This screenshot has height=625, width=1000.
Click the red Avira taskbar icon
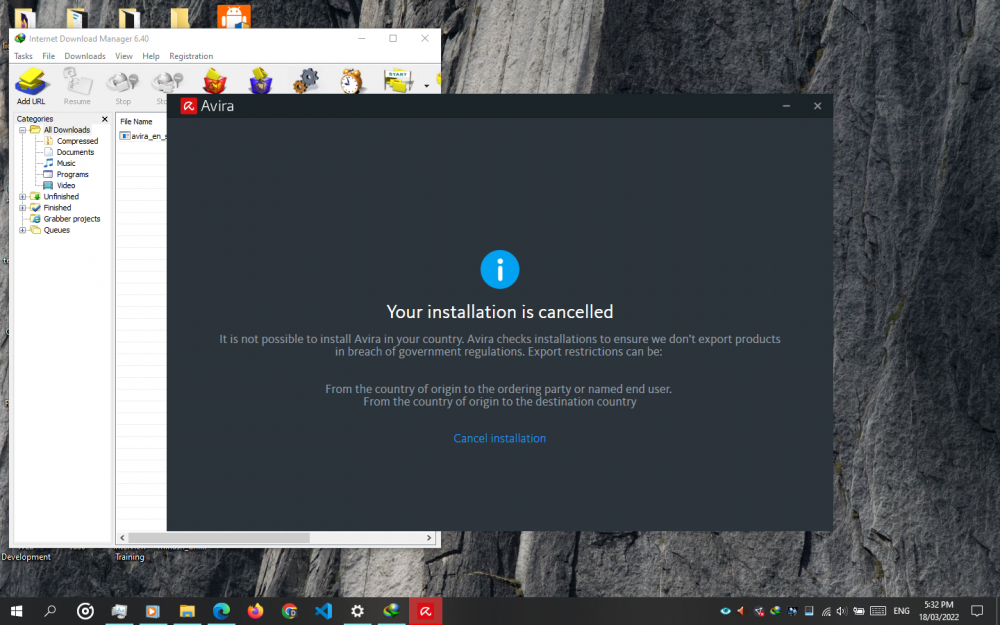point(425,611)
